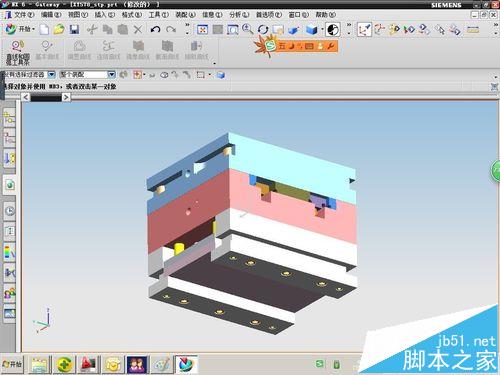Click the Delete X icon
Image resolution: width=500 pixels, height=375 pixels.
138,29
